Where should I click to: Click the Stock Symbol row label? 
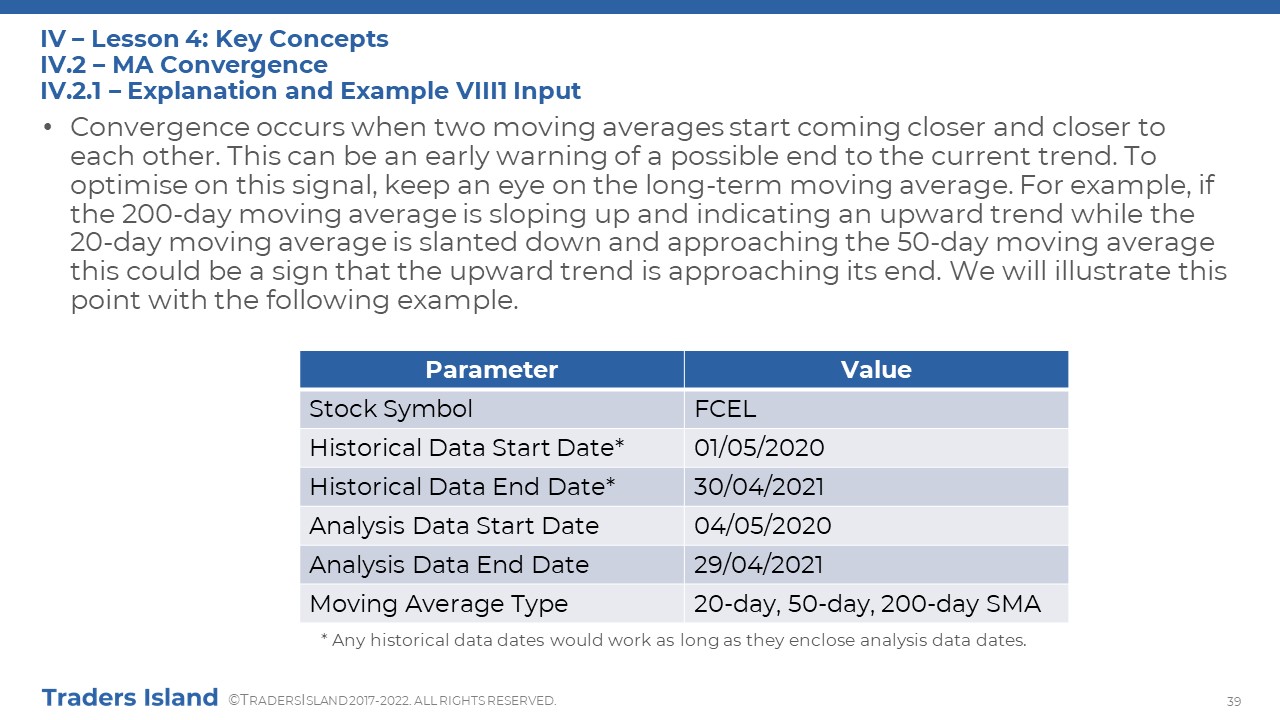(492, 409)
